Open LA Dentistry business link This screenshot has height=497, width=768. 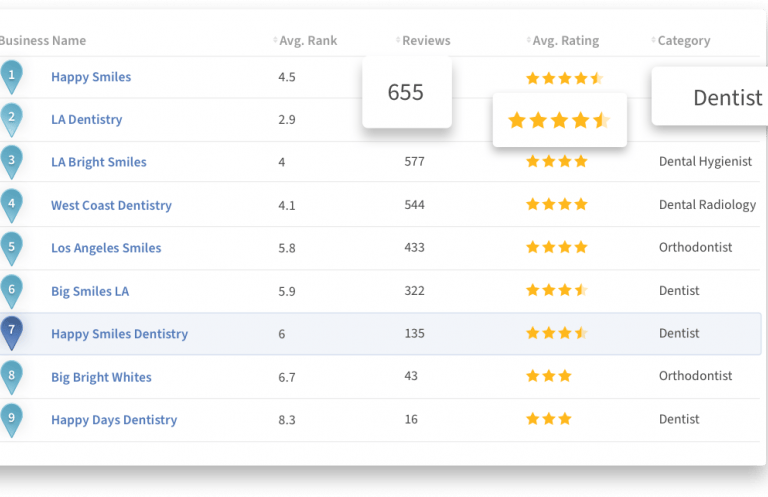point(87,120)
